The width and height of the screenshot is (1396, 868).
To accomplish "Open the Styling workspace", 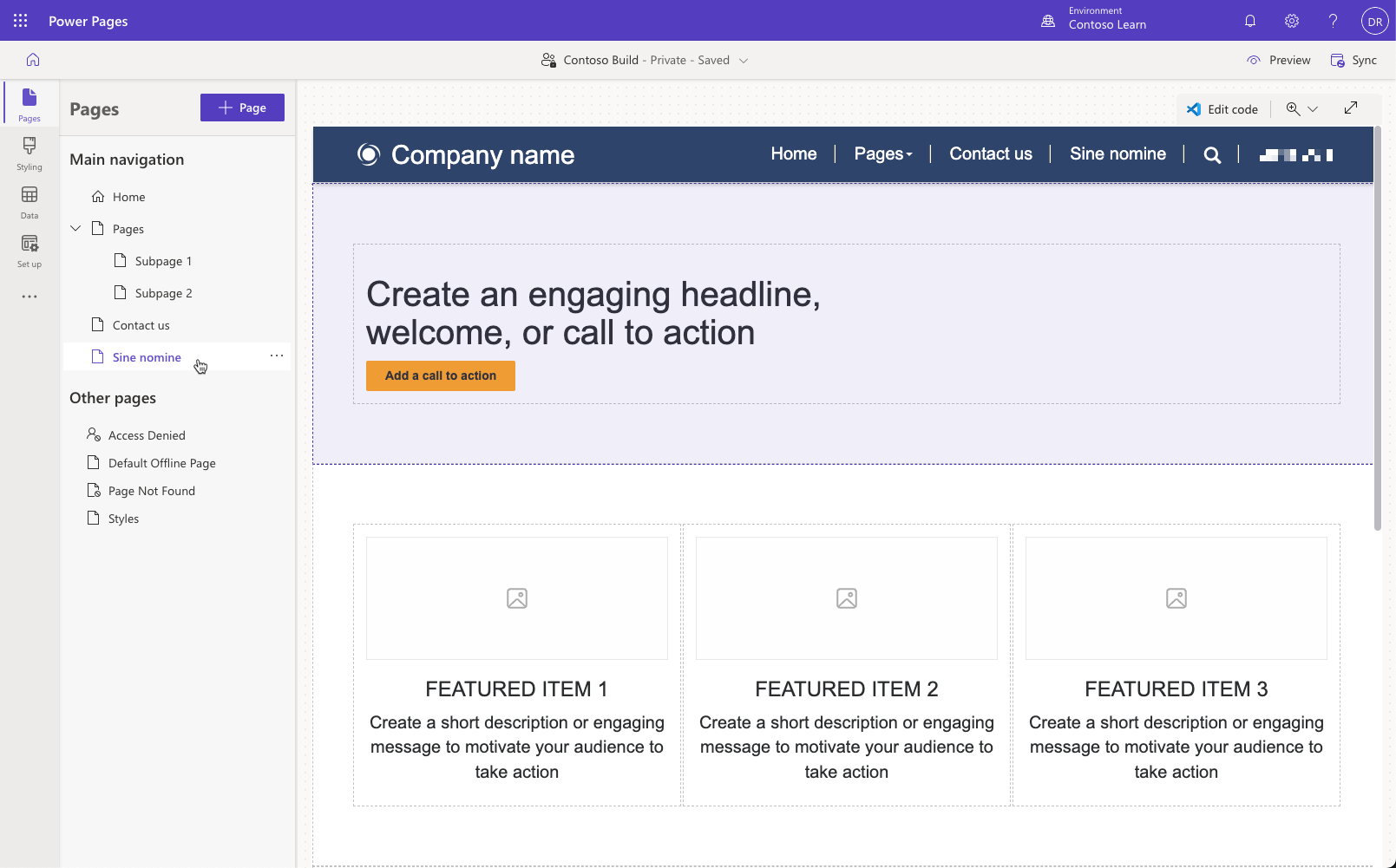I will (29, 154).
